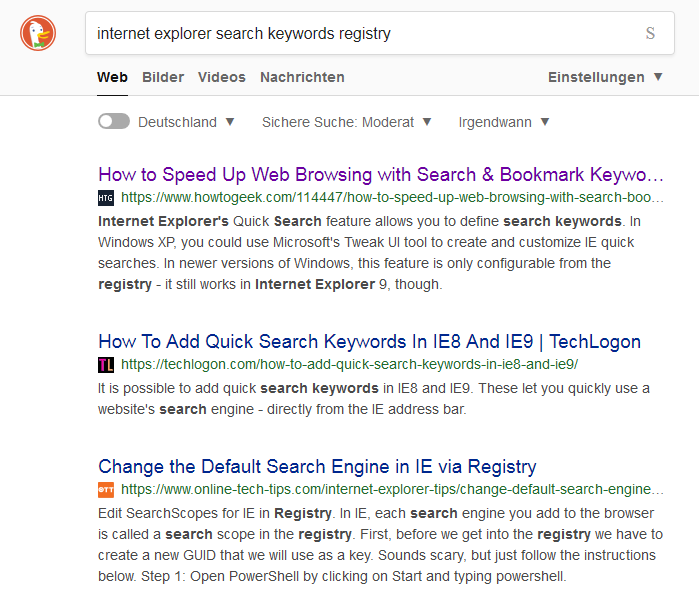This screenshot has height=604, width=699.
Task: Toggle the Deutschland region switch
Action: pos(114,121)
